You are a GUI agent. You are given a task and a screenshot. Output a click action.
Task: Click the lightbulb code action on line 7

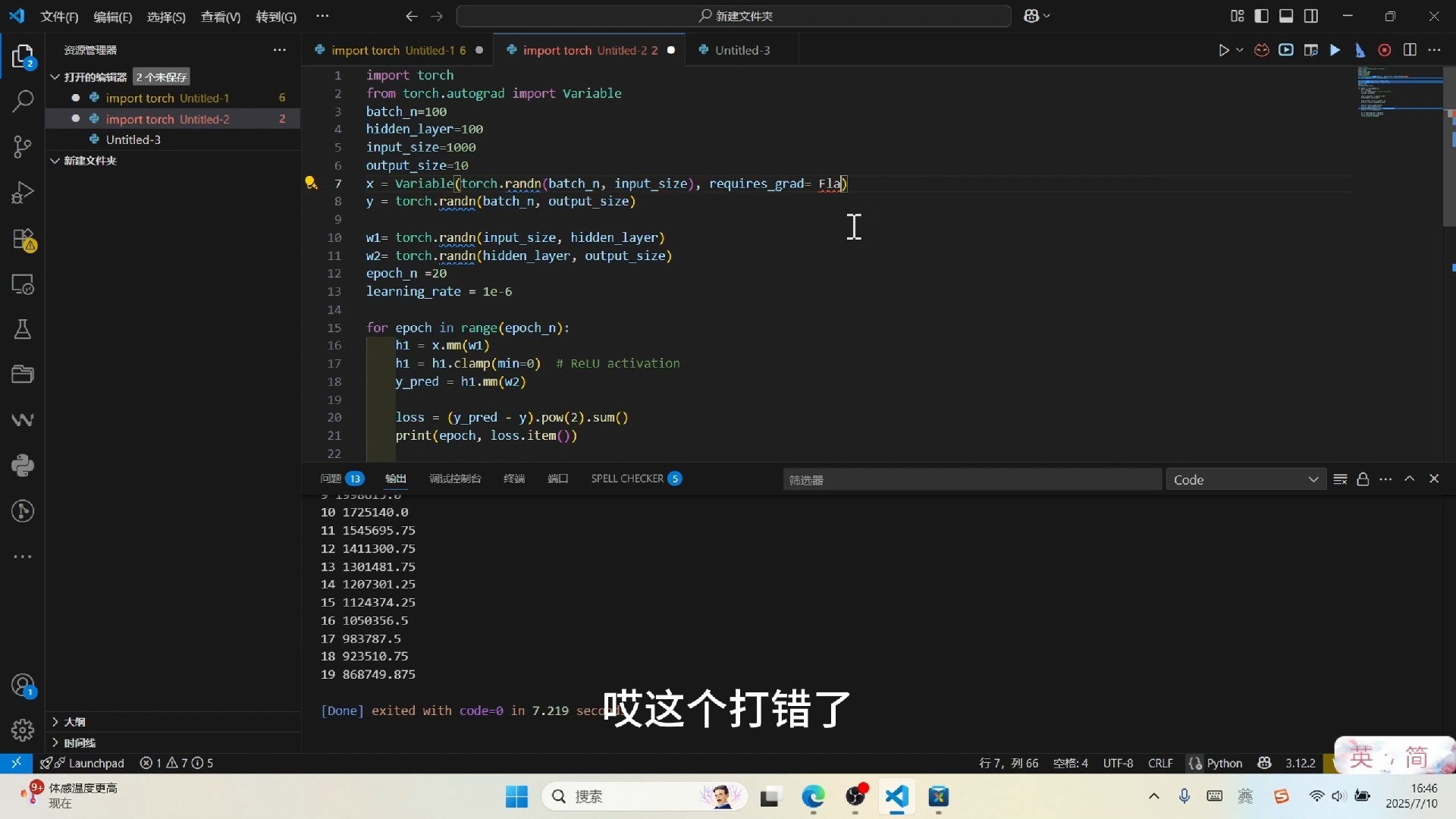coord(310,183)
